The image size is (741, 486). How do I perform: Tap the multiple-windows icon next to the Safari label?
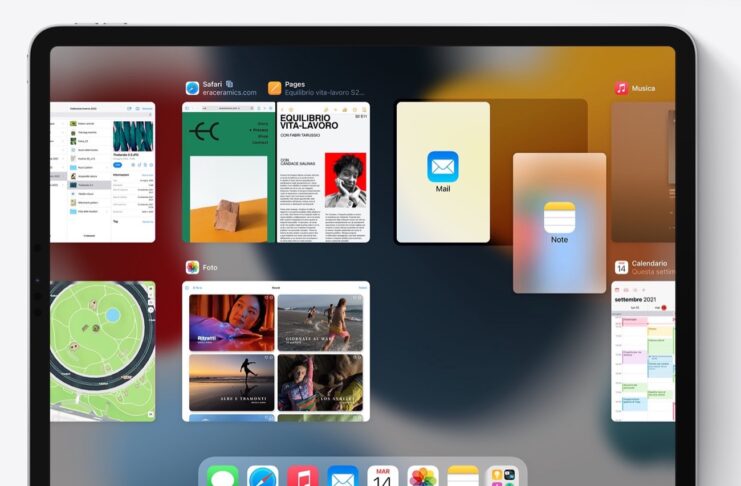(x=230, y=84)
